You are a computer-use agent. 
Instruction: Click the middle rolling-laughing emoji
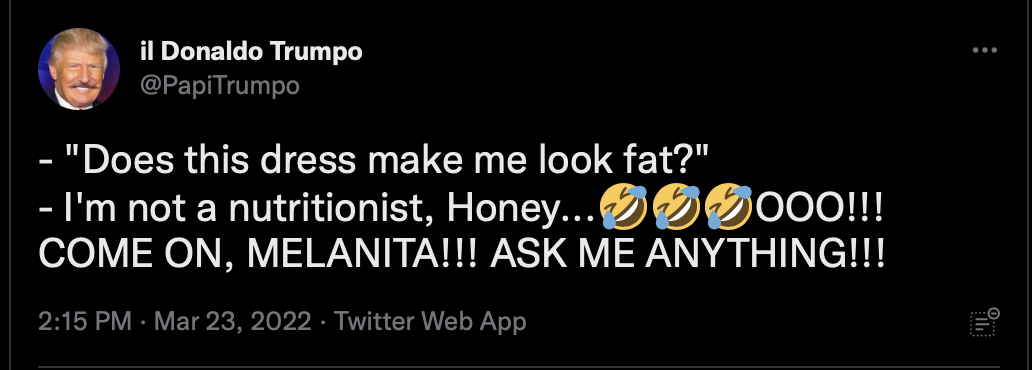click(676, 207)
